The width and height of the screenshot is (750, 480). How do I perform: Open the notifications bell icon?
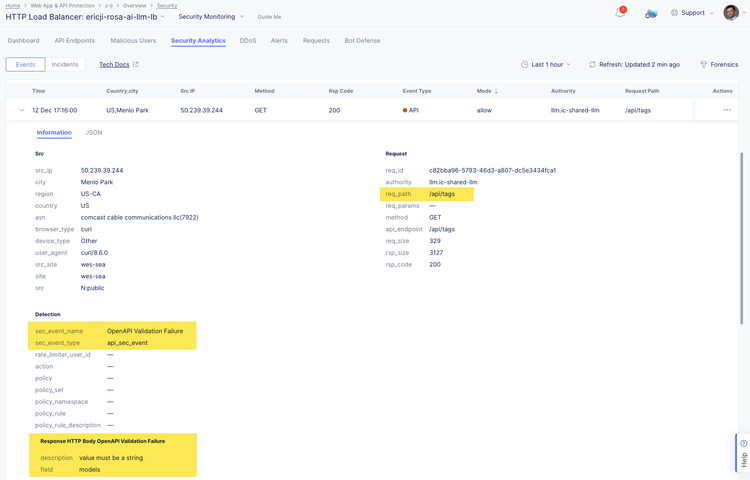point(620,13)
